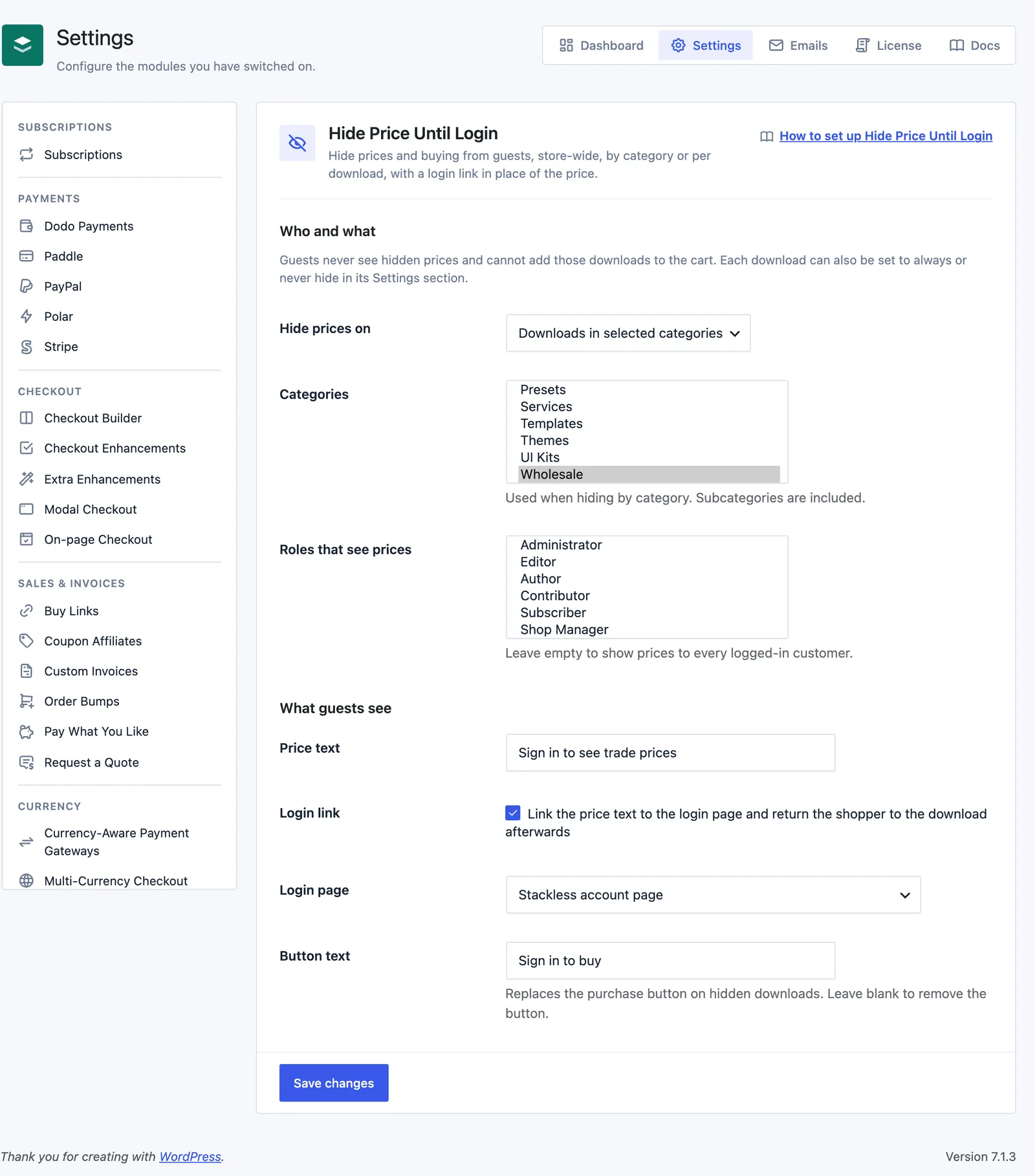Open On-page Checkout in sidebar
This screenshot has width=1035, height=1176.
(98, 539)
